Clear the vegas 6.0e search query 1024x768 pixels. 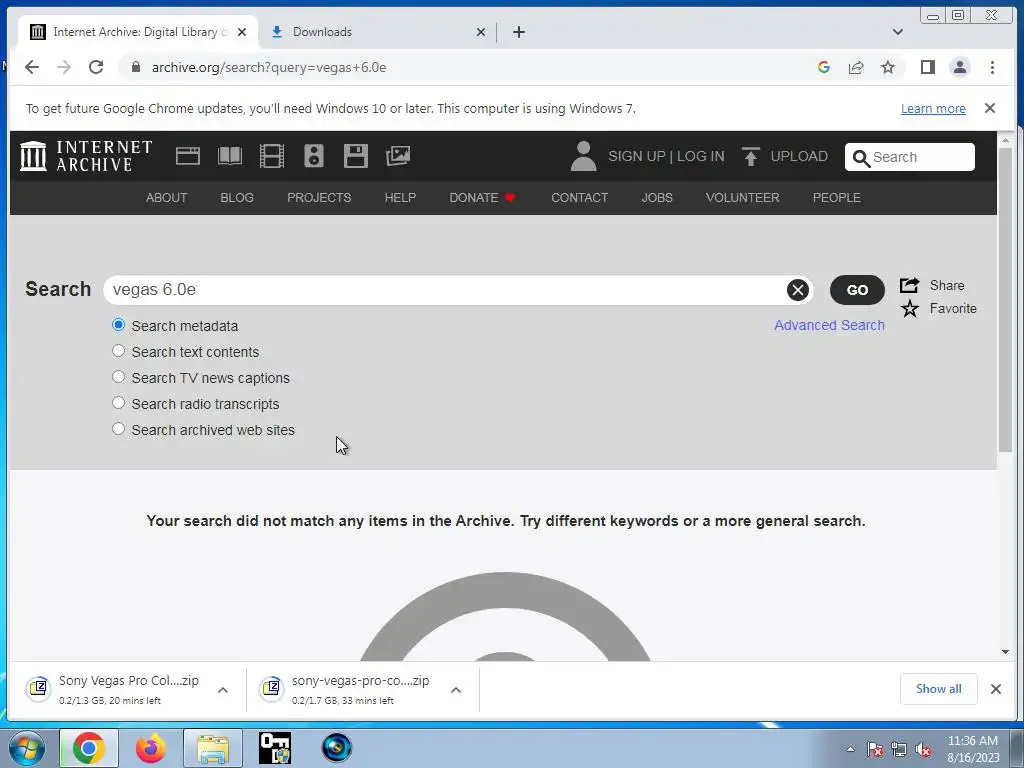pos(797,290)
